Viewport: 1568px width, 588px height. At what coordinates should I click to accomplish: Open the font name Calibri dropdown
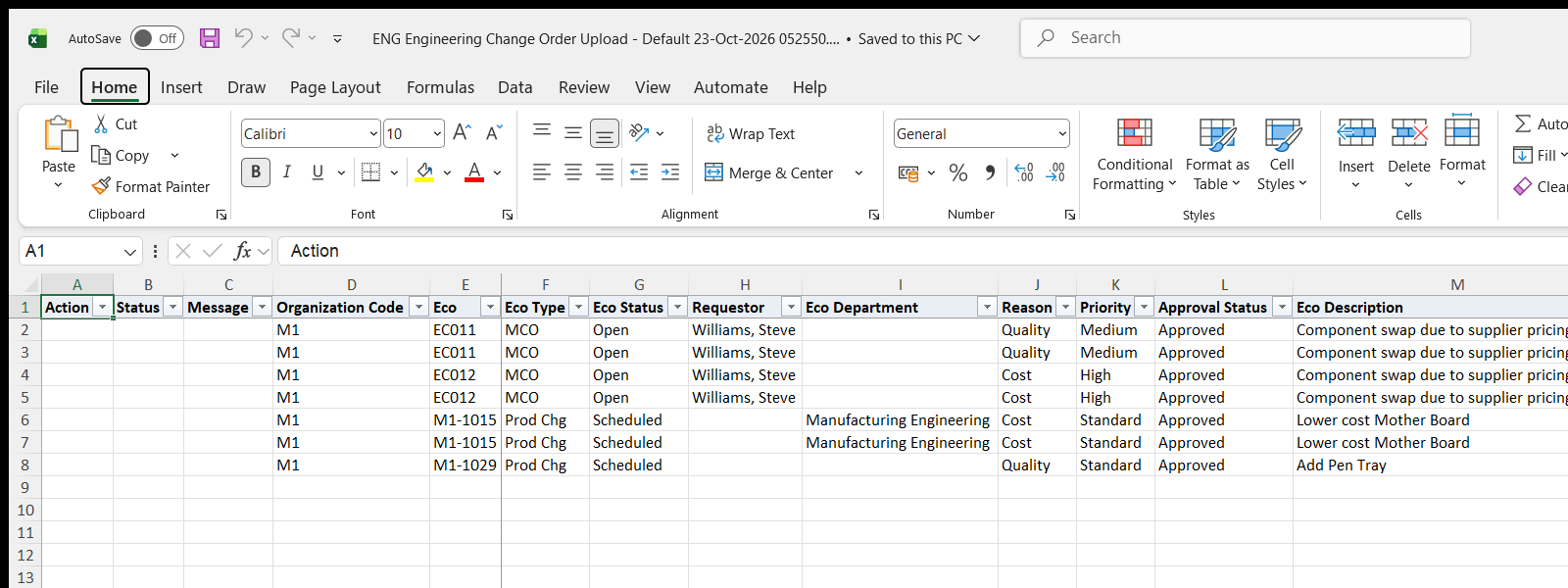pyautogui.click(x=373, y=133)
